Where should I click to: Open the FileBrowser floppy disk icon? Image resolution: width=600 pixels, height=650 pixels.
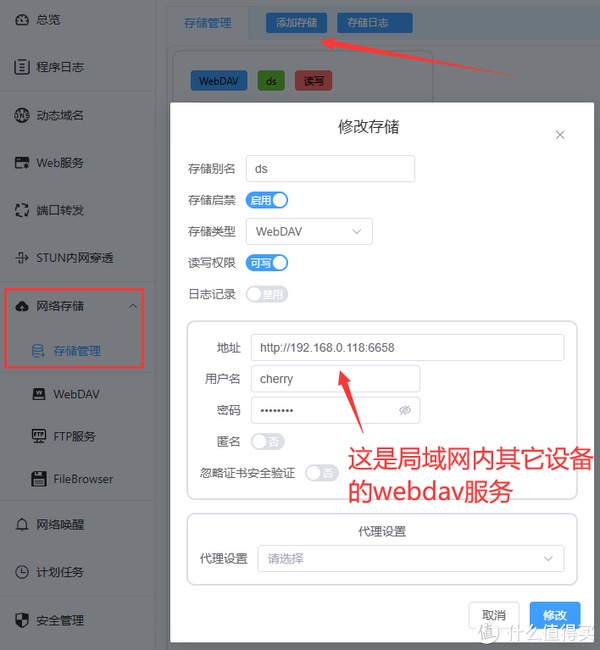(39, 479)
